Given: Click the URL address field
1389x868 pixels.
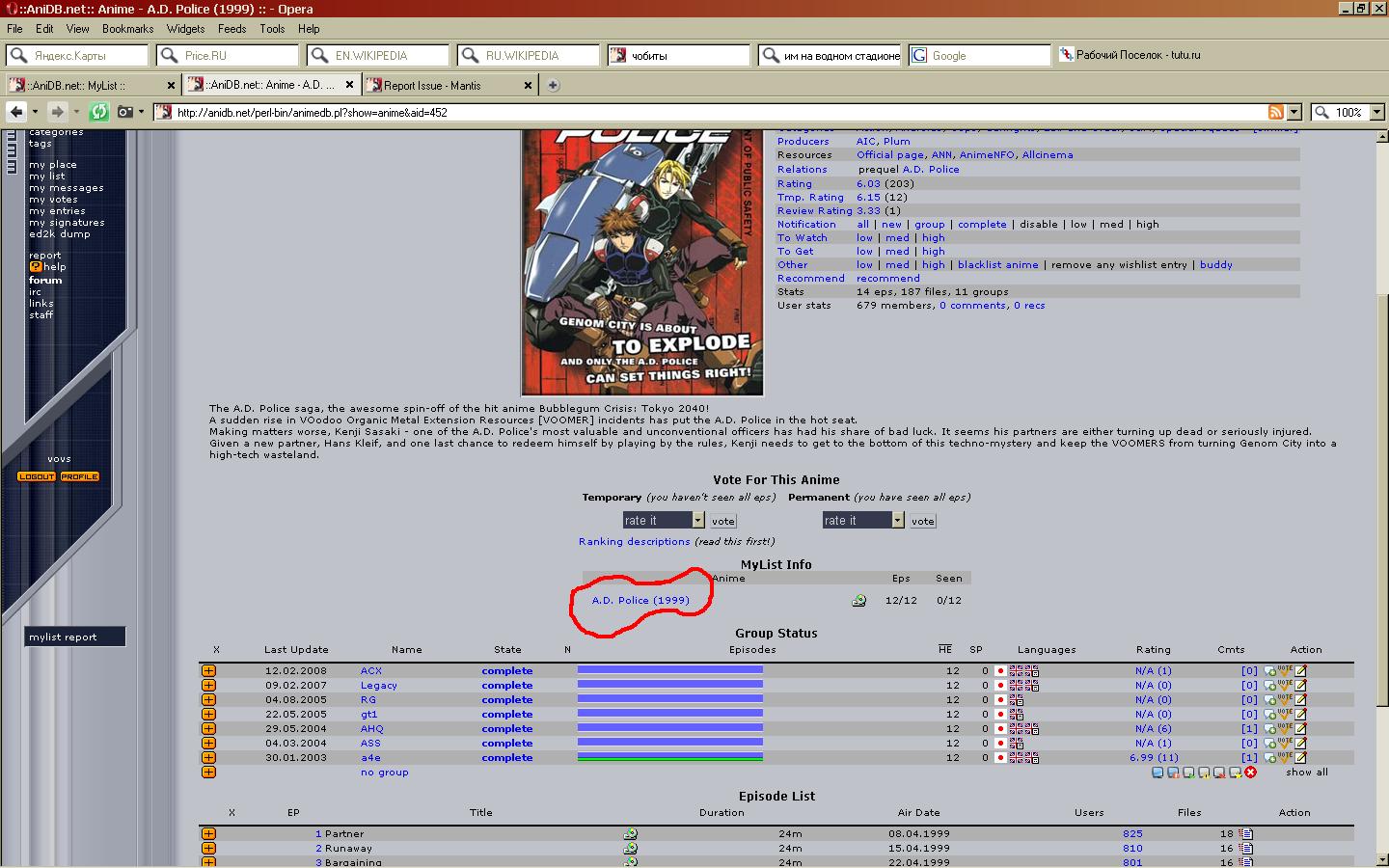Looking at the screenshot, I should pyautogui.click(x=714, y=112).
